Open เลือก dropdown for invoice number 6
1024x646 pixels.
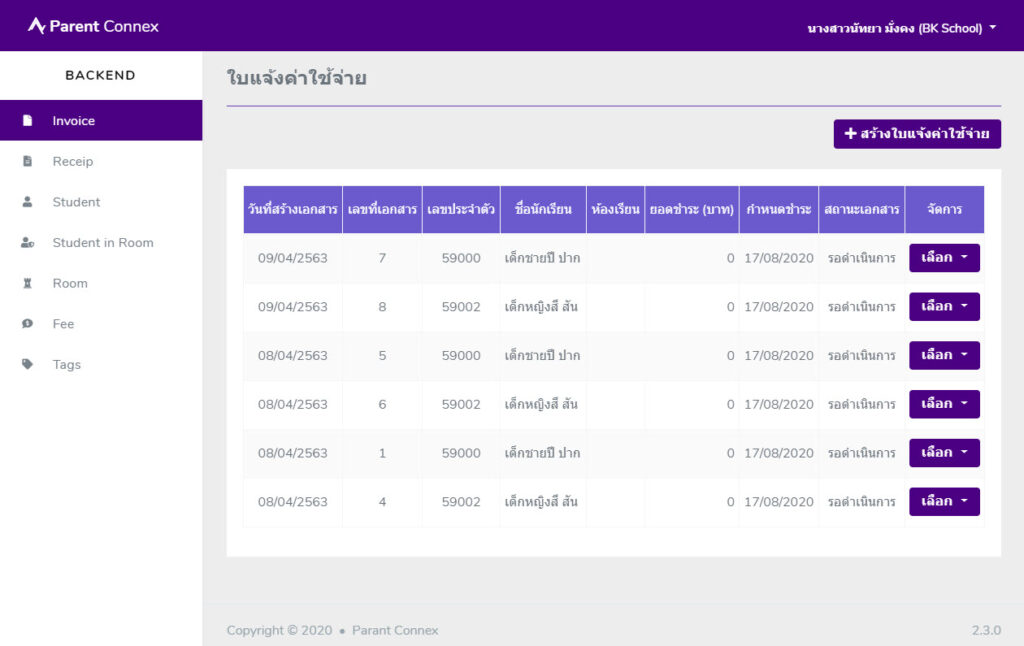click(943, 404)
